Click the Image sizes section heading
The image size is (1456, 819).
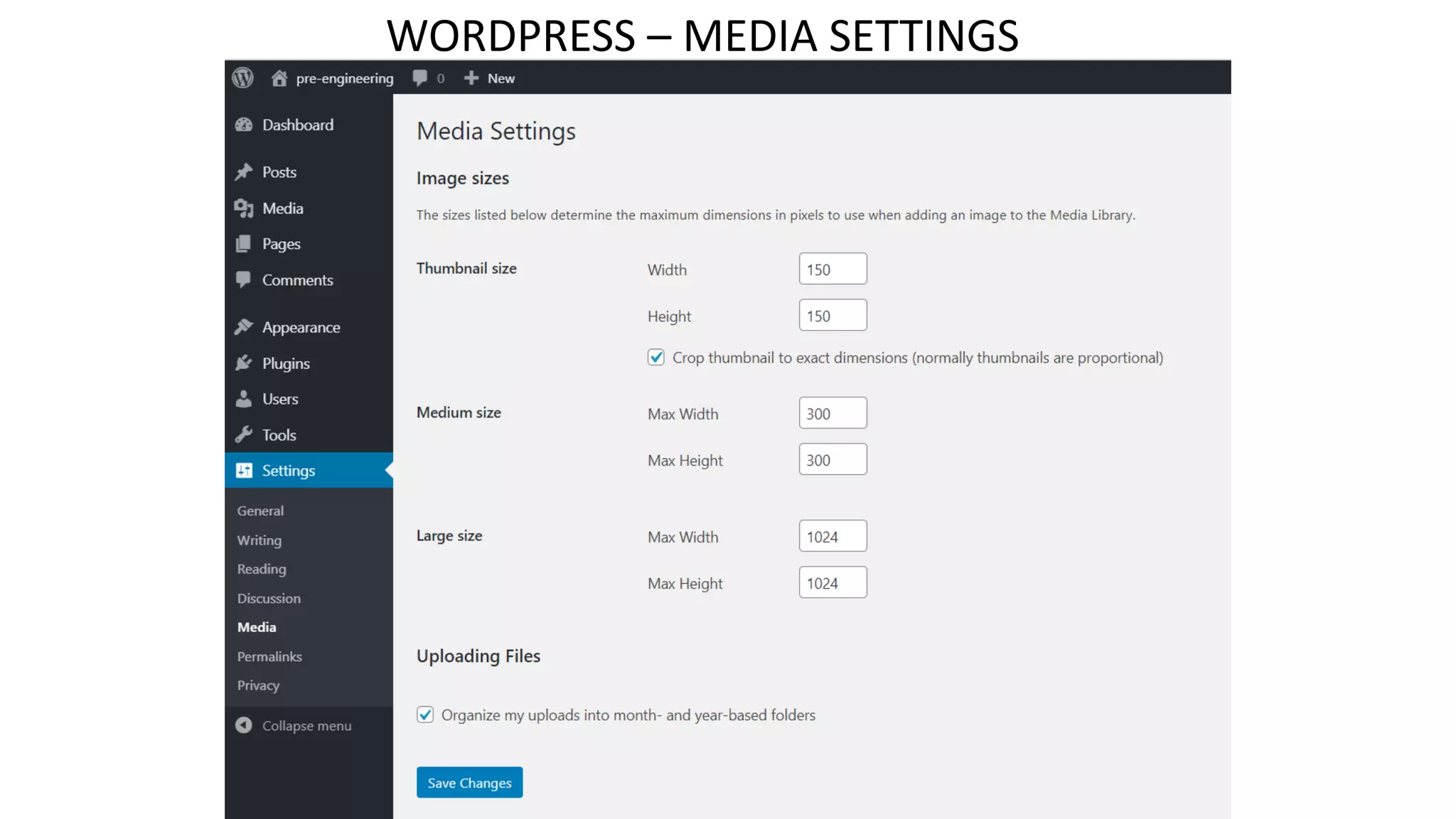click(463, 178)
